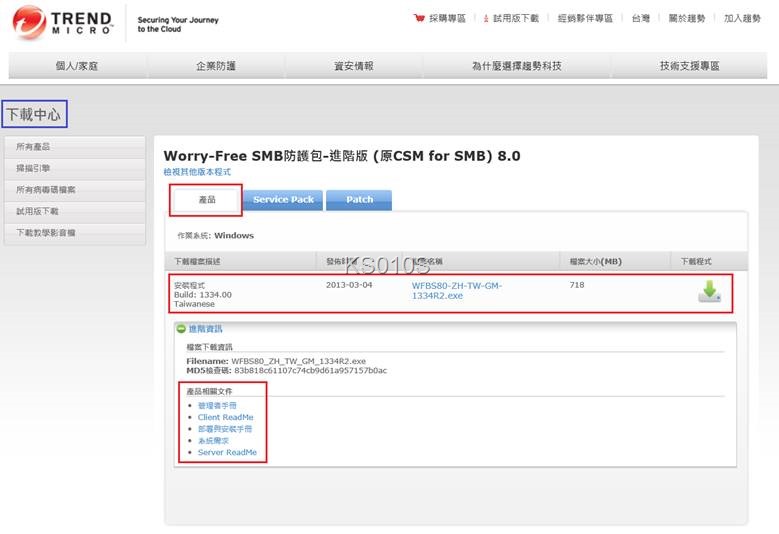
Task: Open the 關於趨勢 link
Action: pyautogui.click(x=687, y=18)
